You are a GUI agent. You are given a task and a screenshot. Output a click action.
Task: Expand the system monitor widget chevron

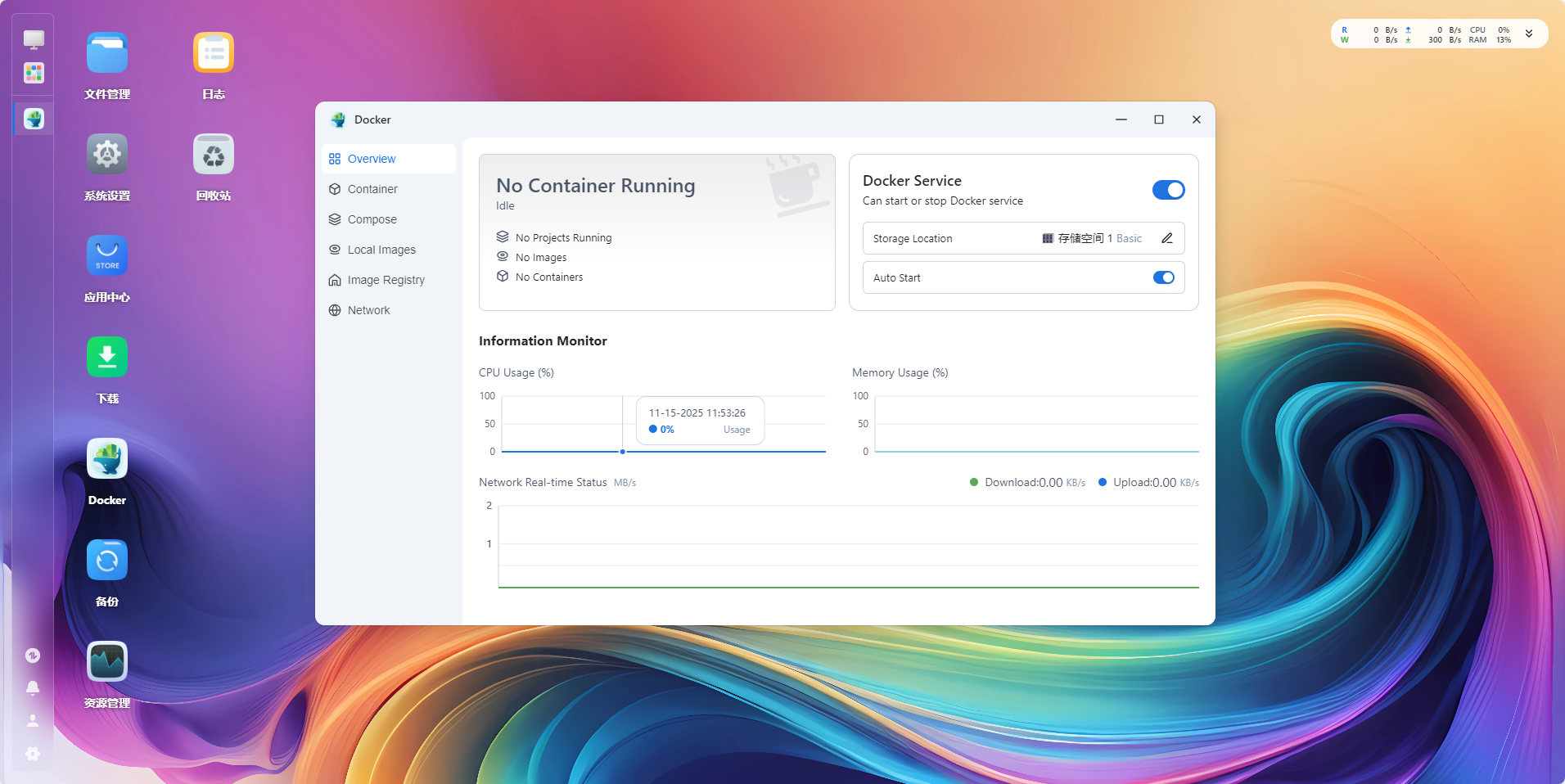click(x=1529, y=34)
